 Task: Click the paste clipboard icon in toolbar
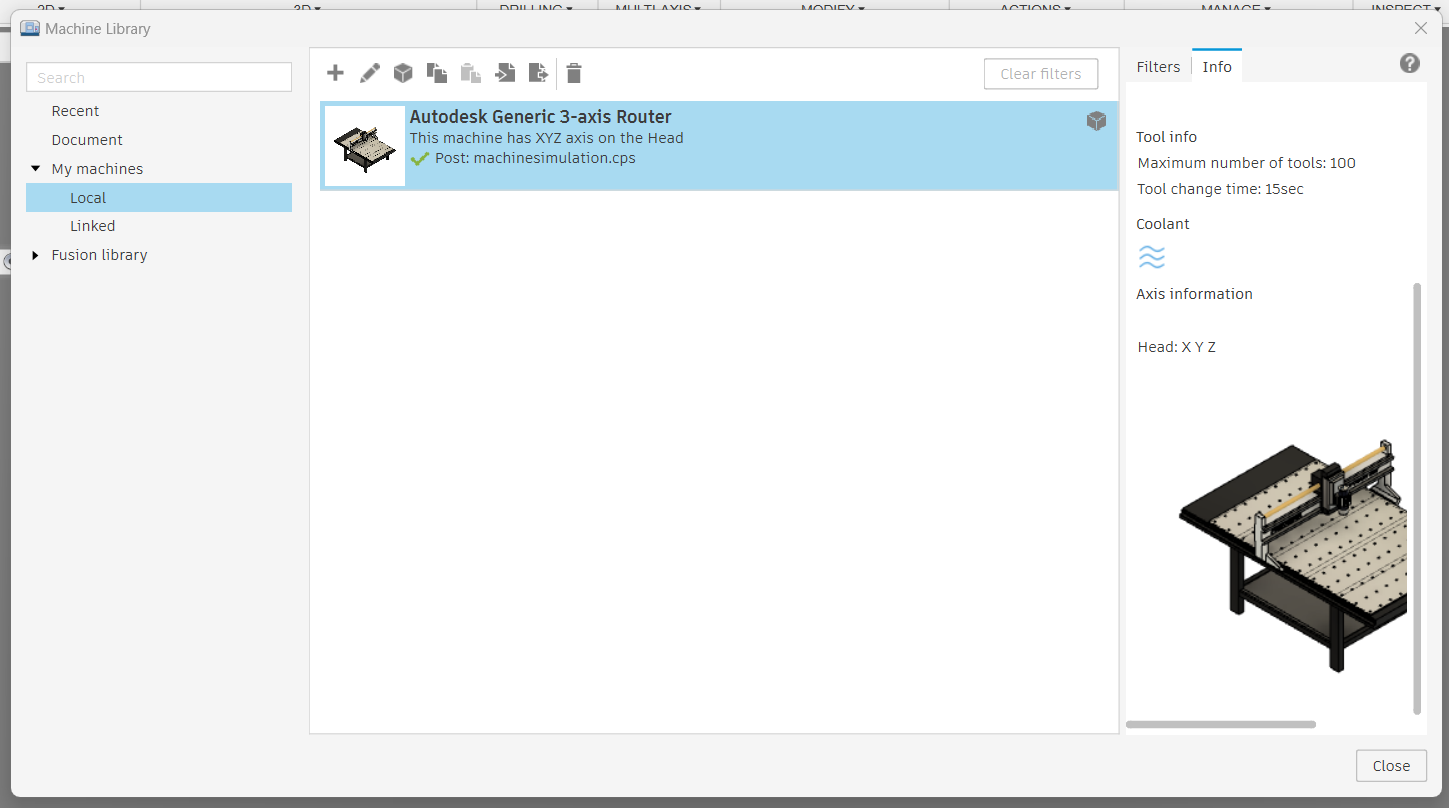[x=471, y=73]
